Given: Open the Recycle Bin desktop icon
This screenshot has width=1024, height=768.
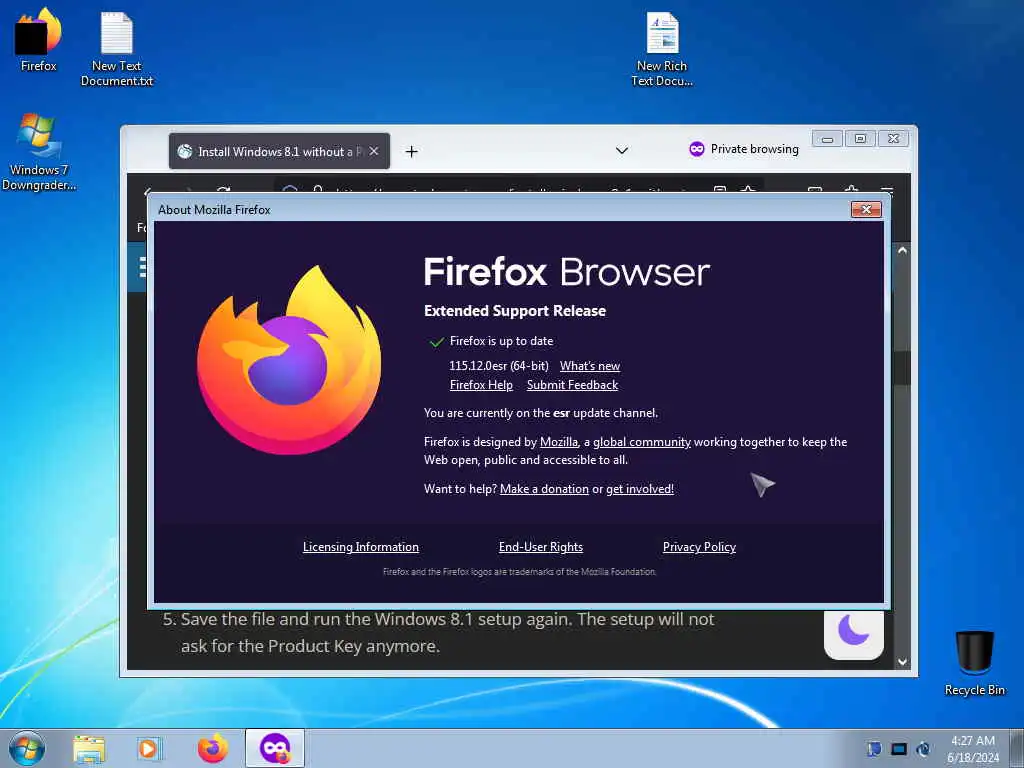Looking at the screenshot, I should pyautogui.click(x=974, y=663).
